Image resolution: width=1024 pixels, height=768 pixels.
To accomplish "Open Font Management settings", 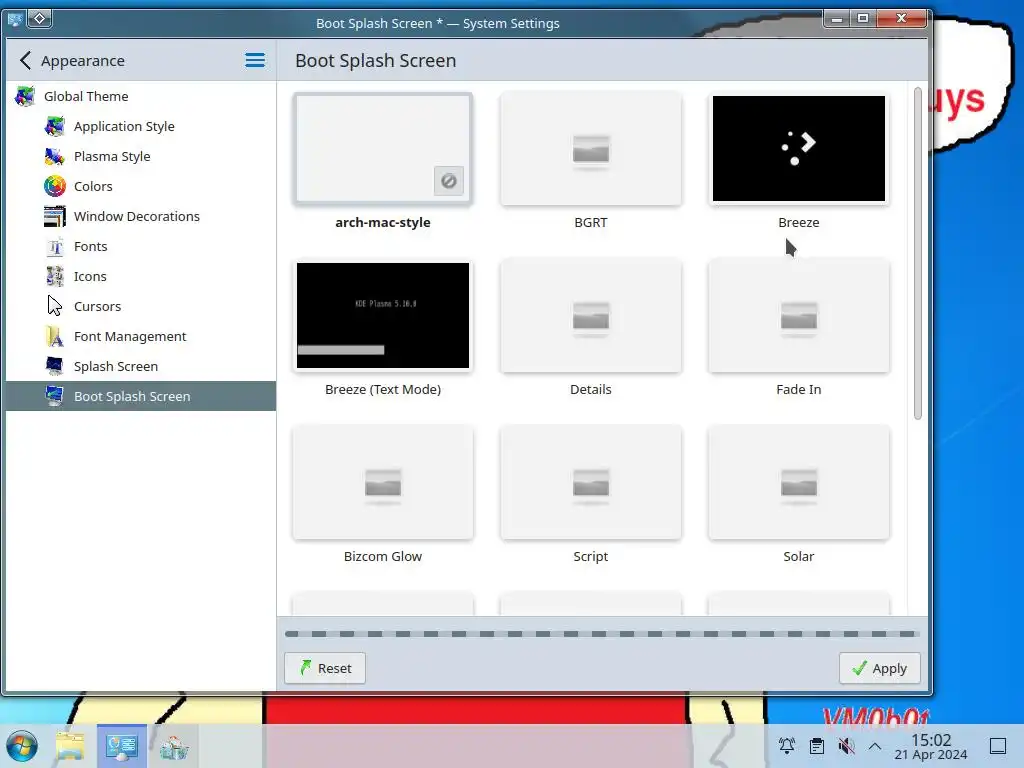I will [140, 336].
